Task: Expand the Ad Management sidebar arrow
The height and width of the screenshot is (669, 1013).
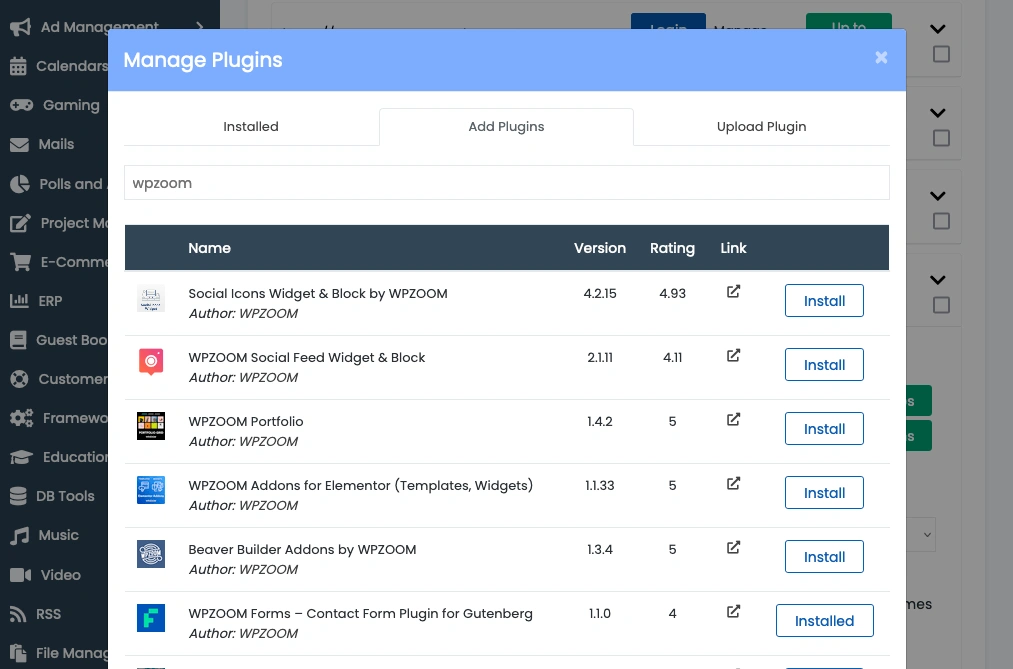Action: click(x=200, y=27)
